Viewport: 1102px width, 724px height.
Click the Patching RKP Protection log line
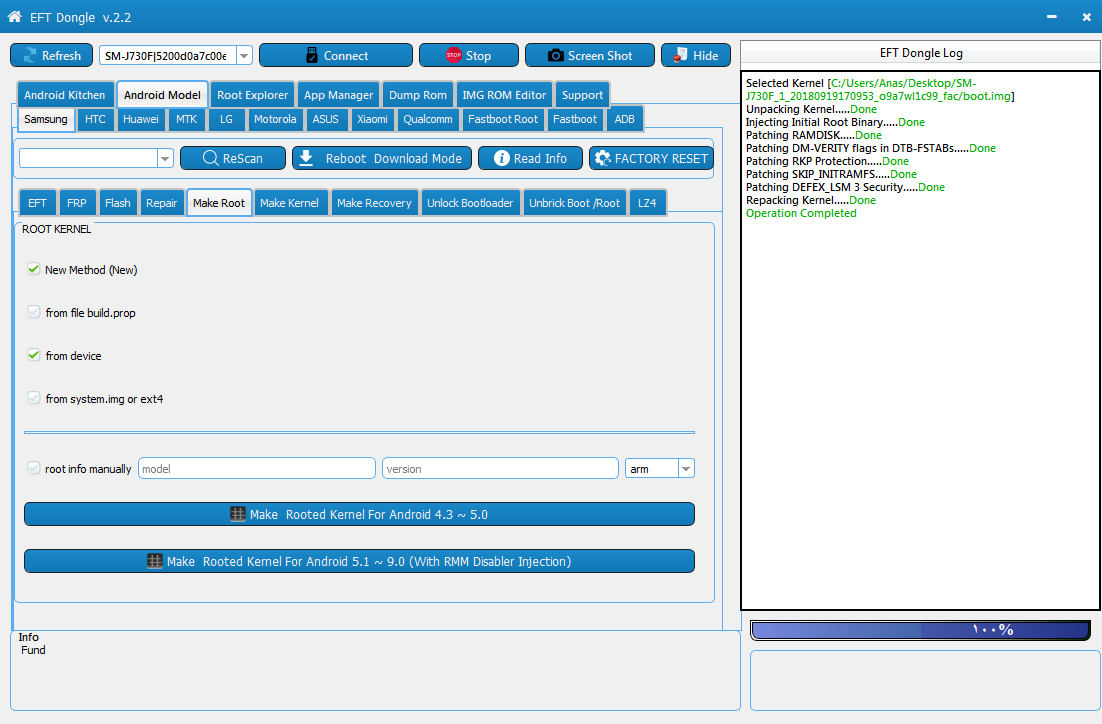tap(827, 161)
